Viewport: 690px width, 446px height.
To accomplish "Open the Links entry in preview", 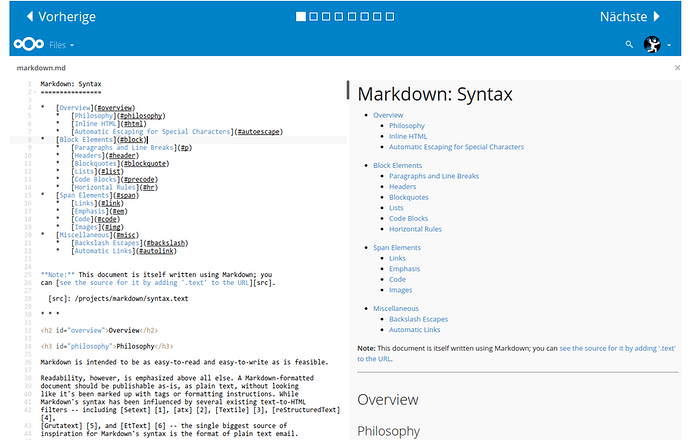I will click(x=397, y=258).
